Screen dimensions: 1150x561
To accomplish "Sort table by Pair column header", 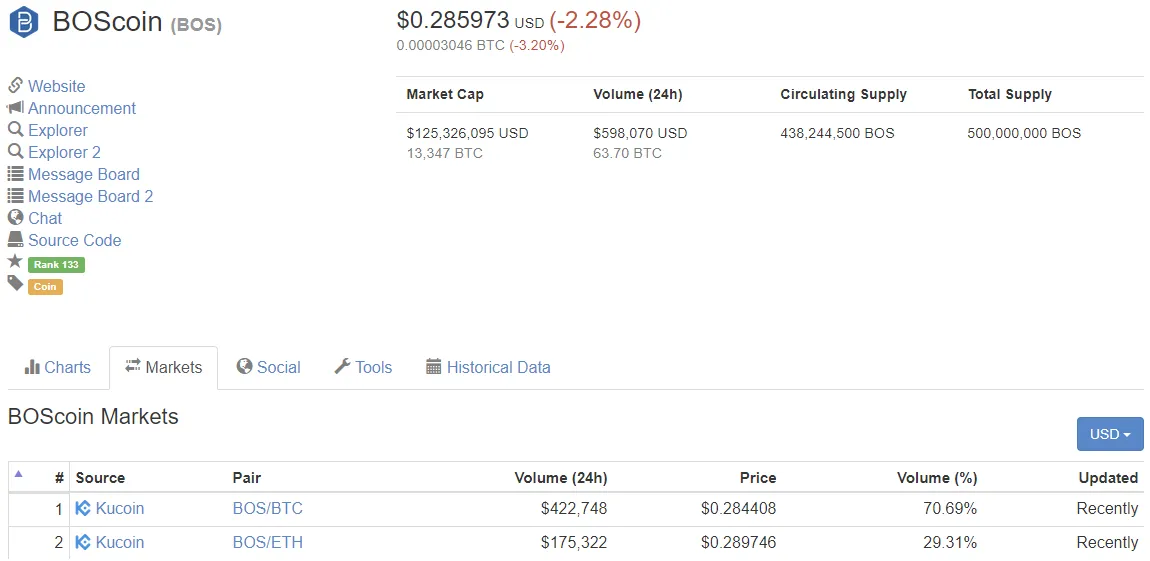I will [x=246, y=478].
